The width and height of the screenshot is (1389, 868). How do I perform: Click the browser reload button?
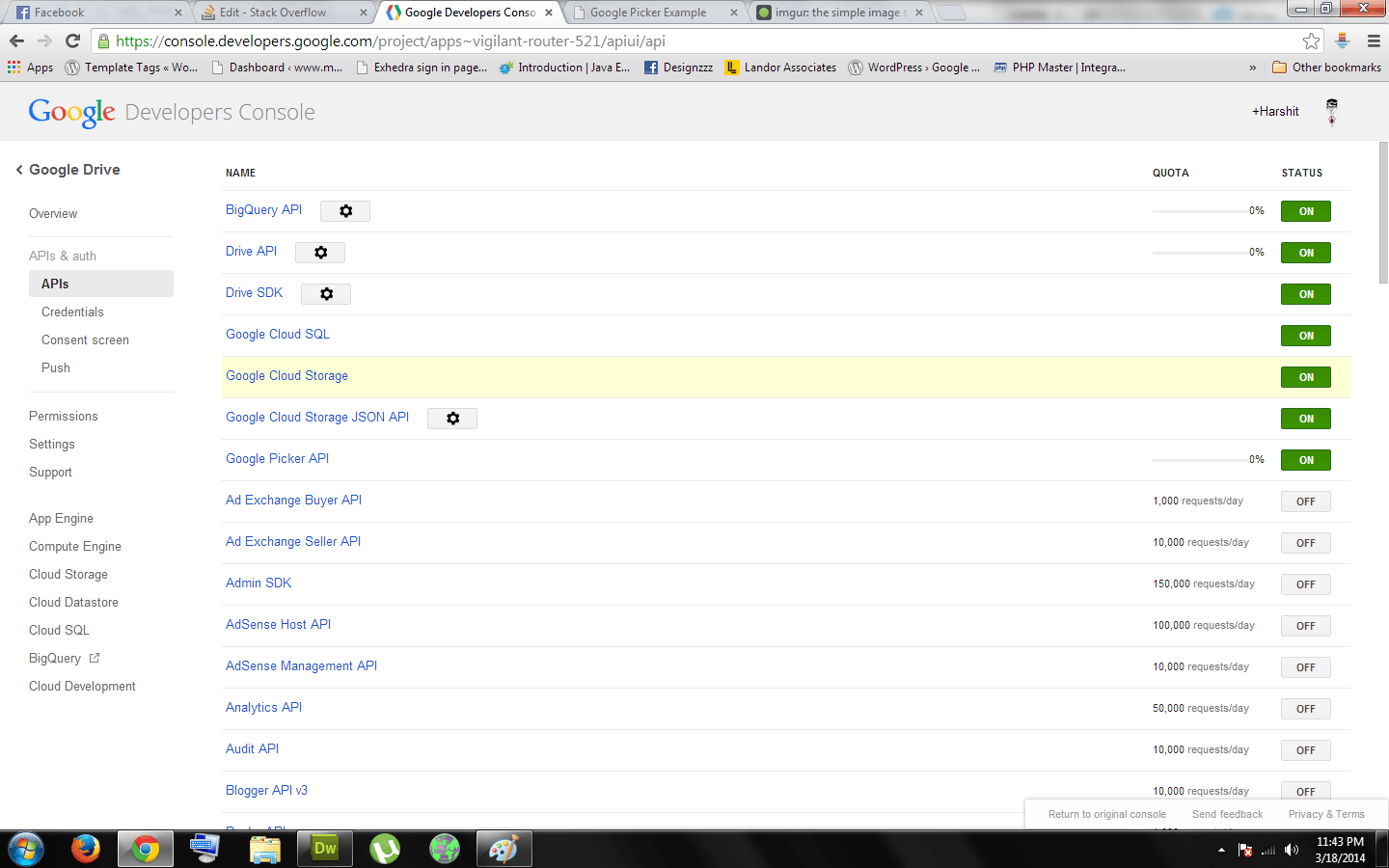(72, 41)
